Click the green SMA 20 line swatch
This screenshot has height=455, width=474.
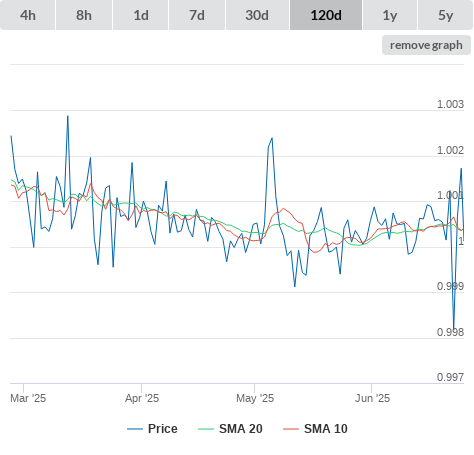pyautogui.click(x=206, y=429)
